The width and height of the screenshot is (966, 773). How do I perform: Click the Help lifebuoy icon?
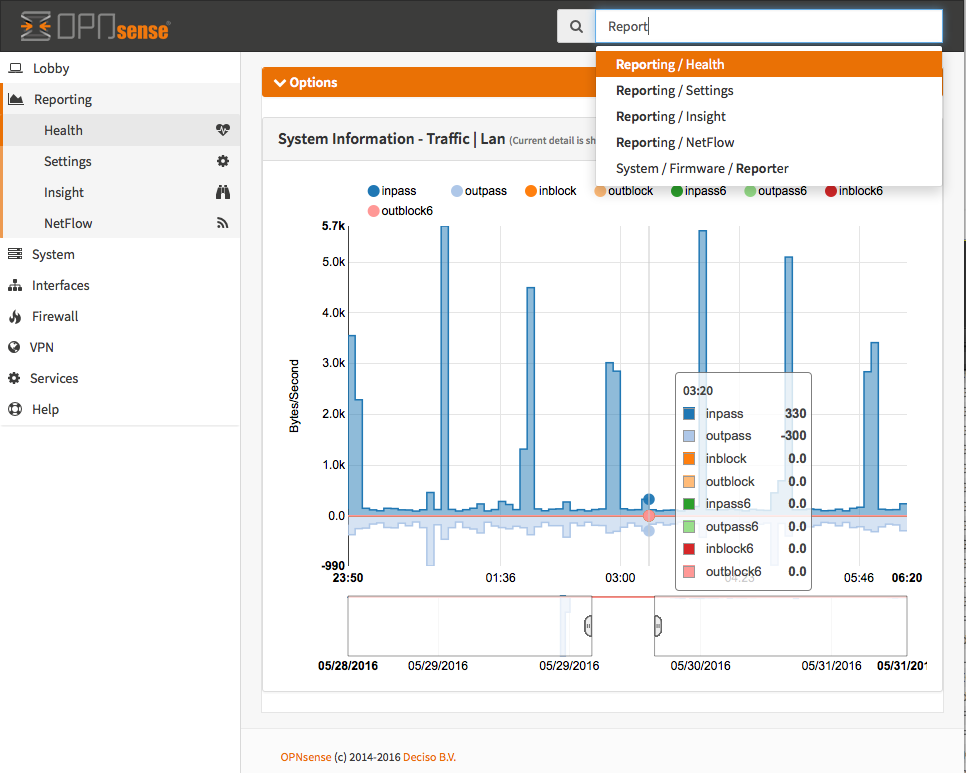[15, 409]
